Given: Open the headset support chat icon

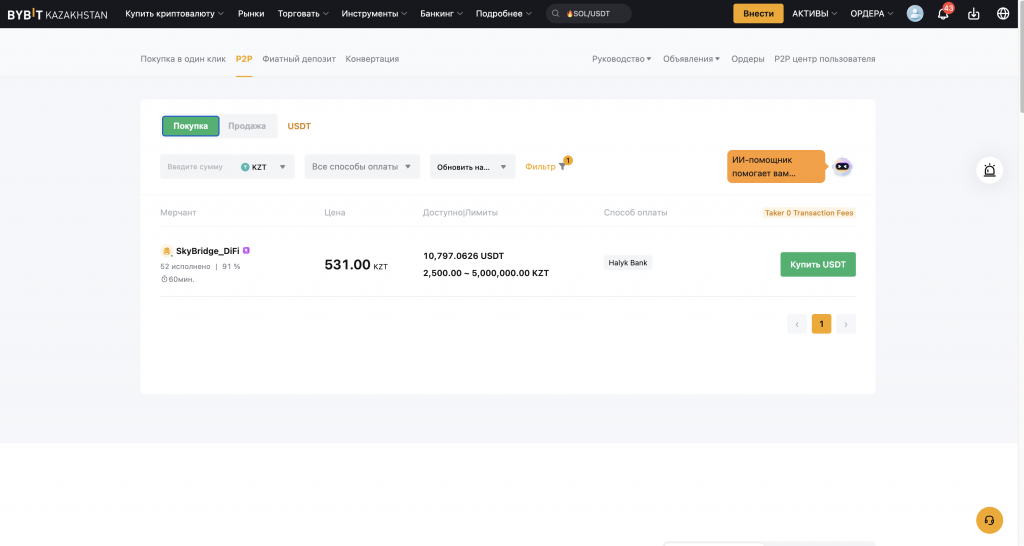Looking at the screenshot, I should pyautogui.click(x=989, y=520).
